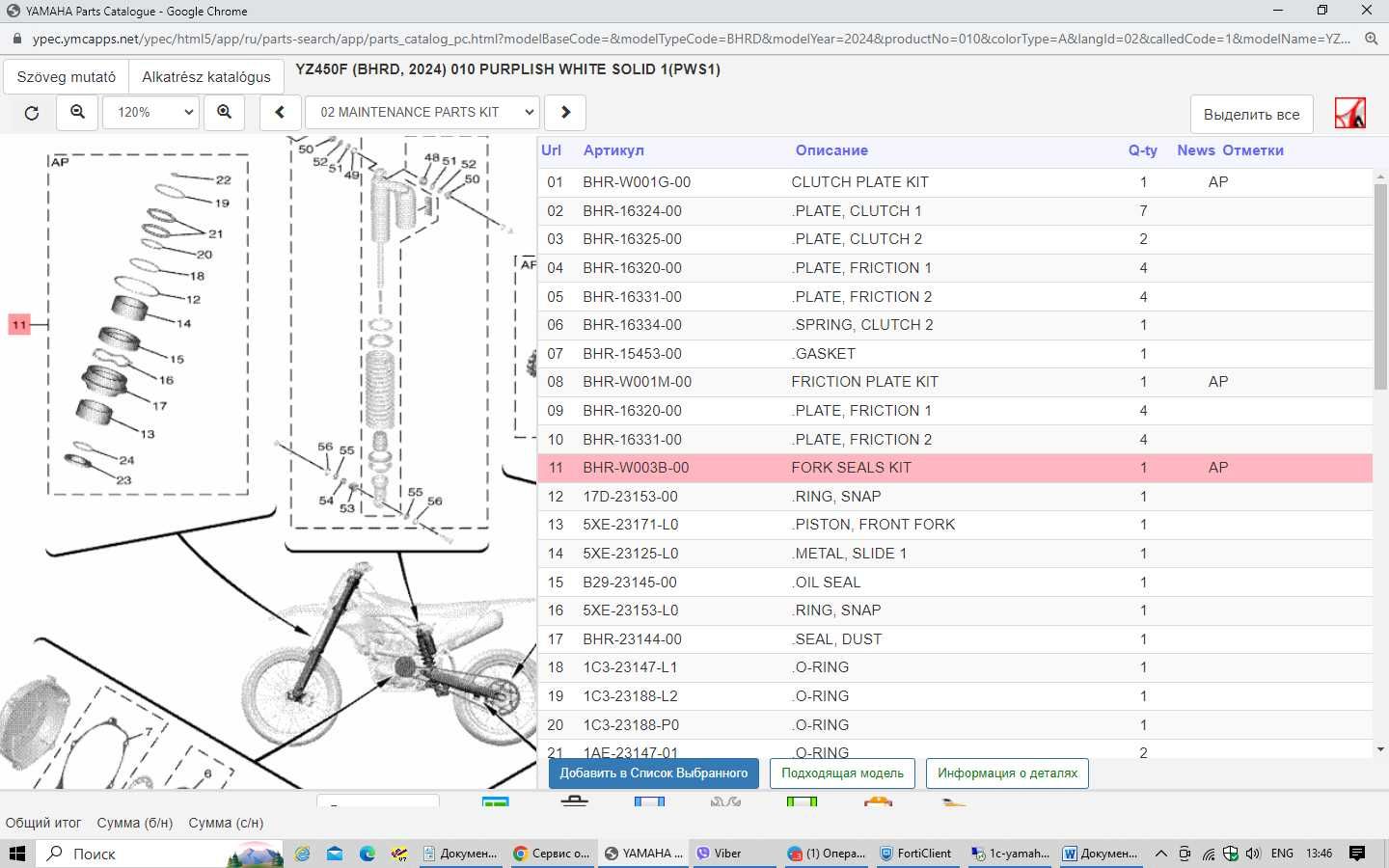Switch to the Alkatrész katalógus tab
The width and height of the screenshot is (1389, 868).
pyautogui.click(x=206, y=76)
